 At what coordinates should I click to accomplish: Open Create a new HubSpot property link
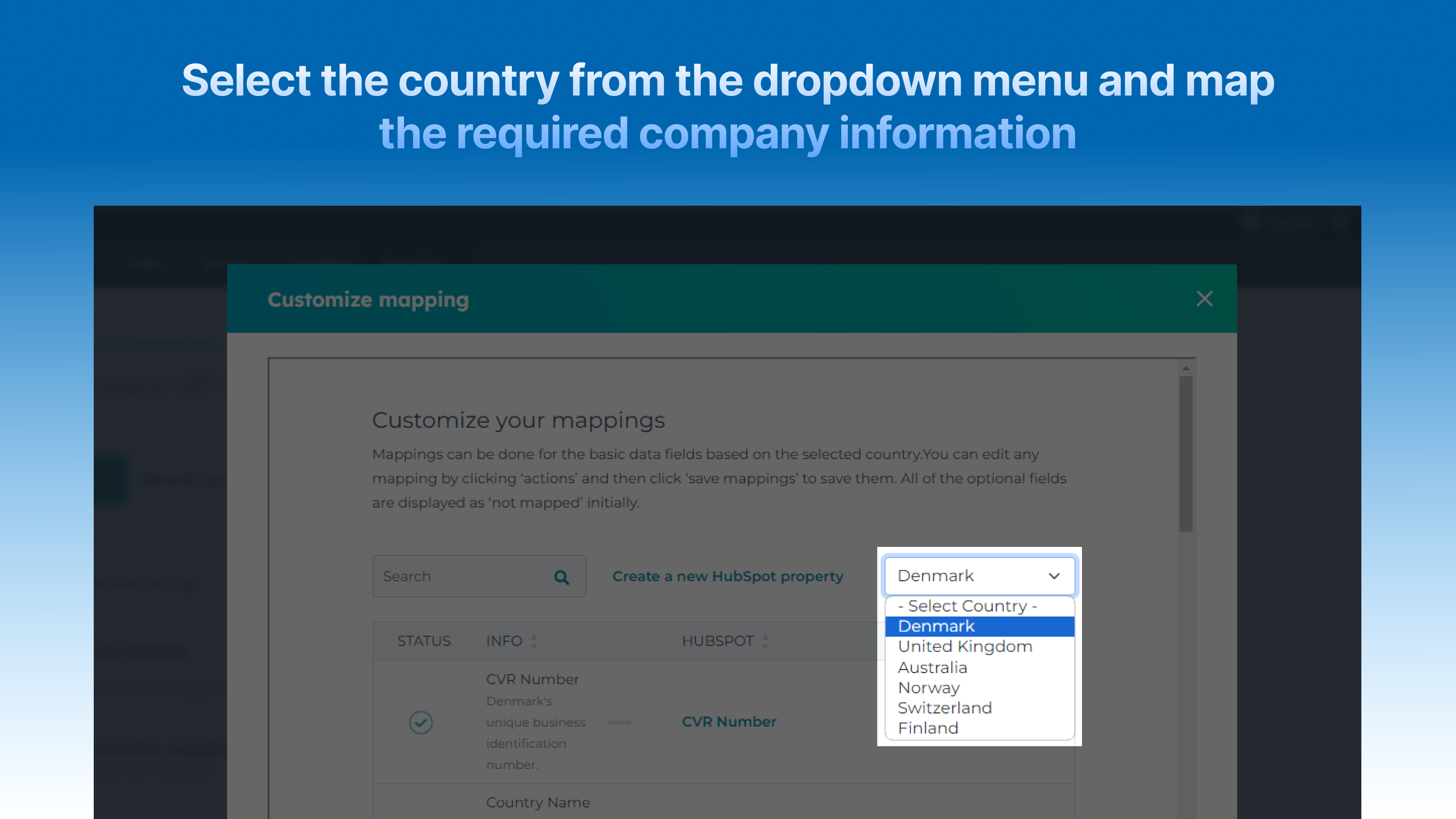click(x=728, y=576)
